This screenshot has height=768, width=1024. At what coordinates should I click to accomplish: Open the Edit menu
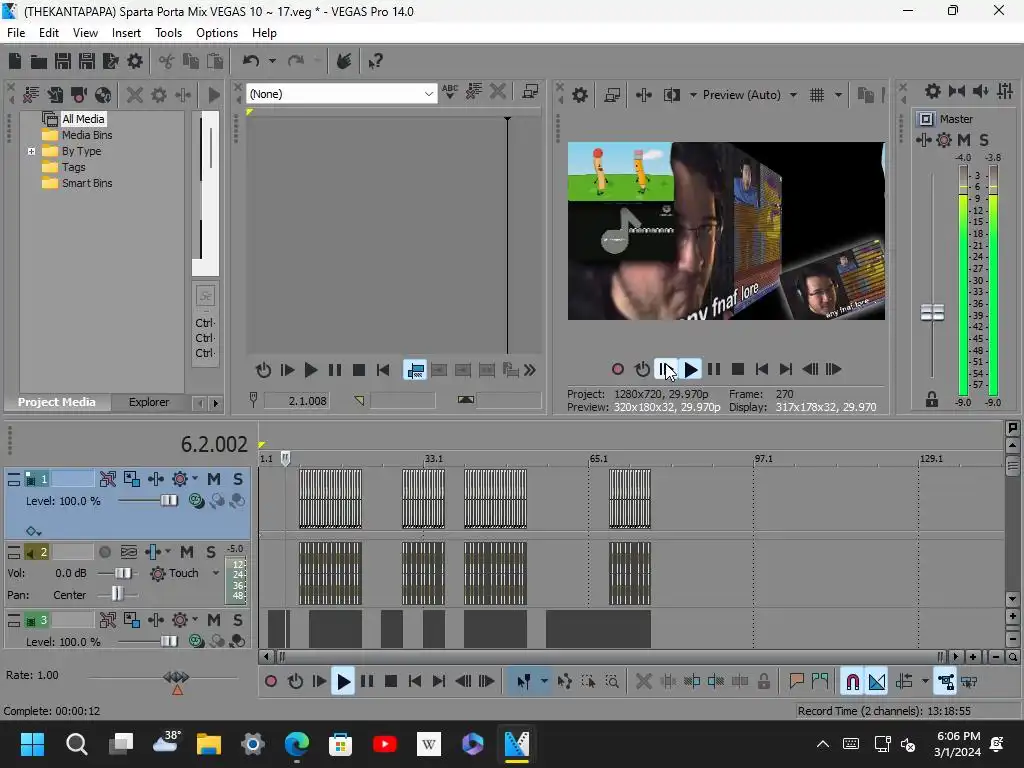[48, 33]
